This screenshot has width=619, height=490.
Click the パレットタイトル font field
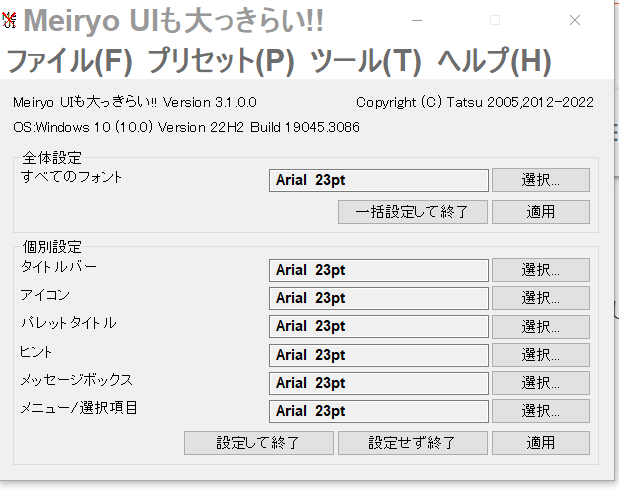click(x=379, y=327)
